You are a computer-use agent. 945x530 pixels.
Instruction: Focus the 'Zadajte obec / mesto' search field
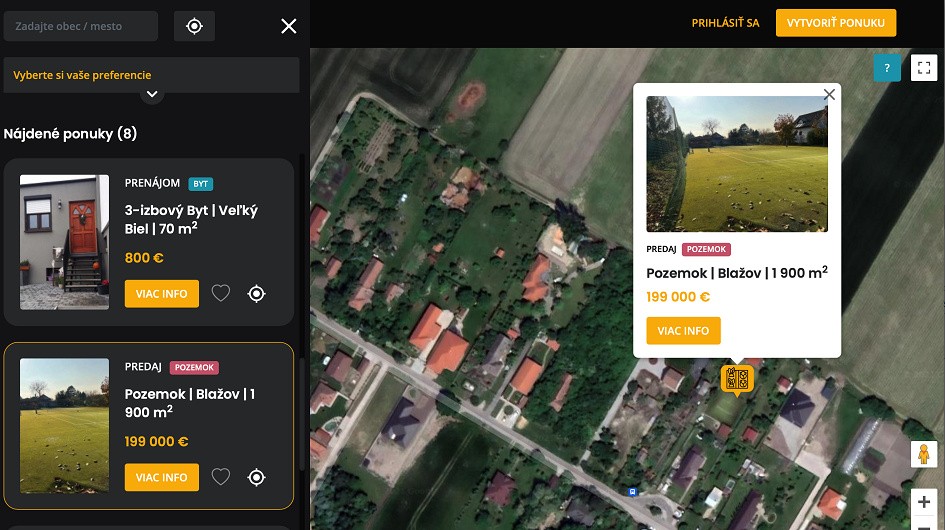81,26
